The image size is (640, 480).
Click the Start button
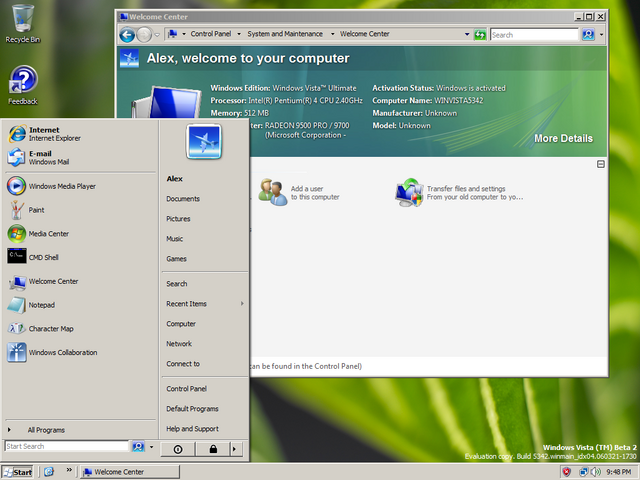(18, 472)
